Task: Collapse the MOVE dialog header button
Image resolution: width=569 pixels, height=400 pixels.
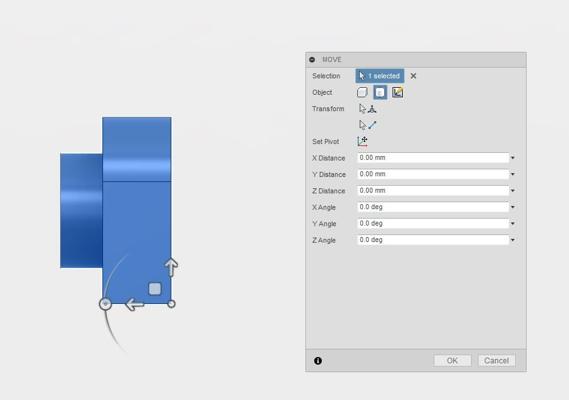Action: pyautogui.click(x=312, y=60)
